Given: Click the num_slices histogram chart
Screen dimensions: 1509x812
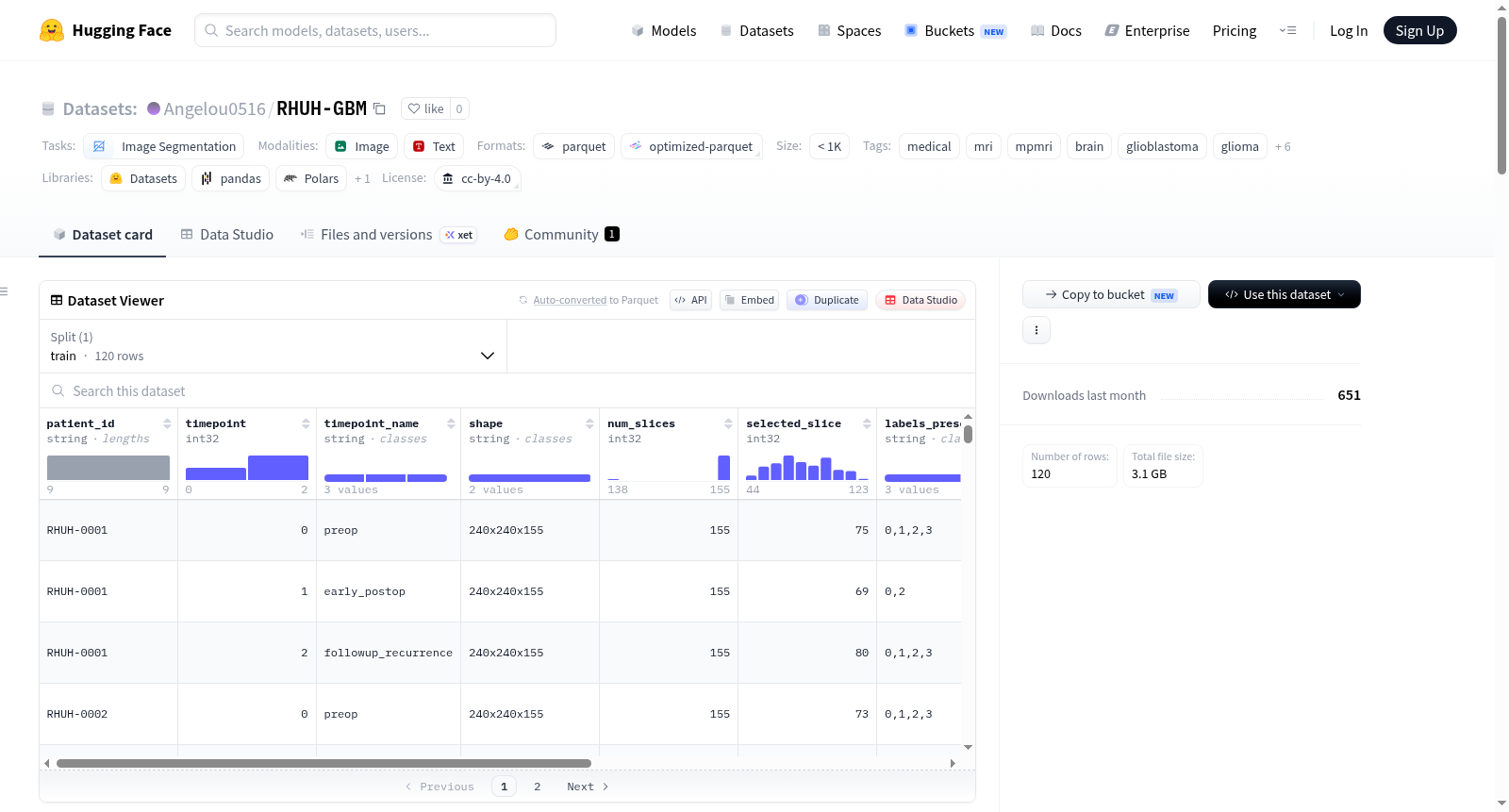Looking at the screenshot, I should click(x=669, y=468).
